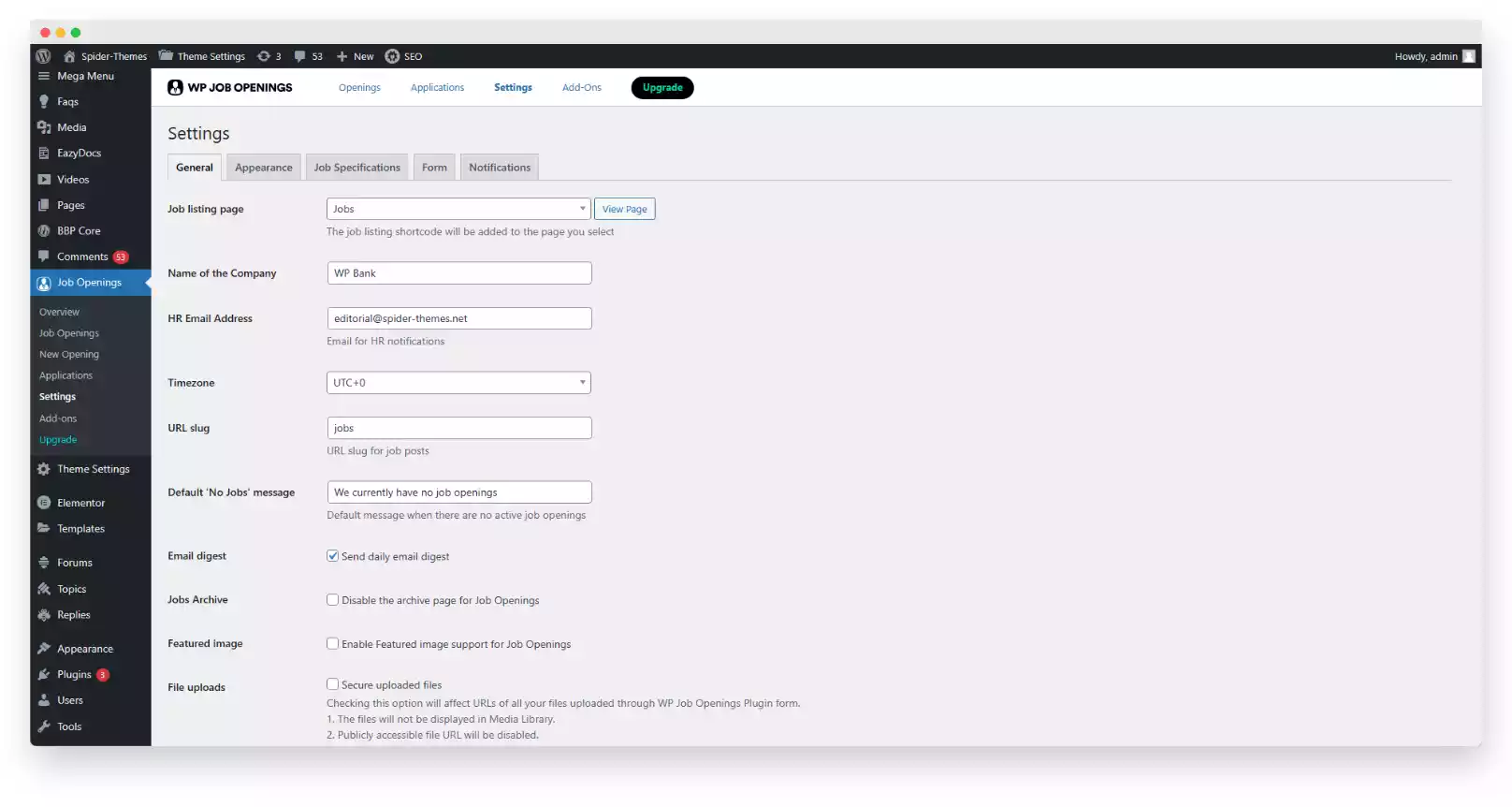Open the Videos icon in sidebar

pyautogui.click(x=44, y=179)
